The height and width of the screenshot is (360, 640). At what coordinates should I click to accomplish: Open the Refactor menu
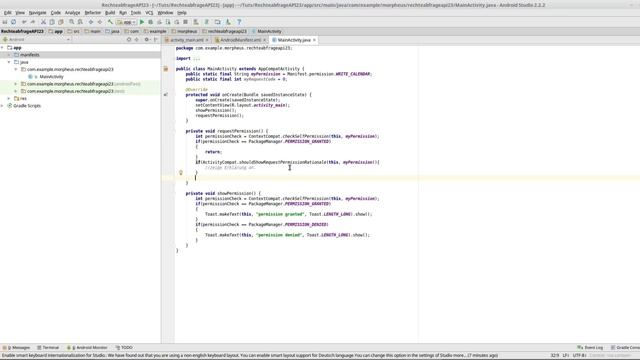92,13
